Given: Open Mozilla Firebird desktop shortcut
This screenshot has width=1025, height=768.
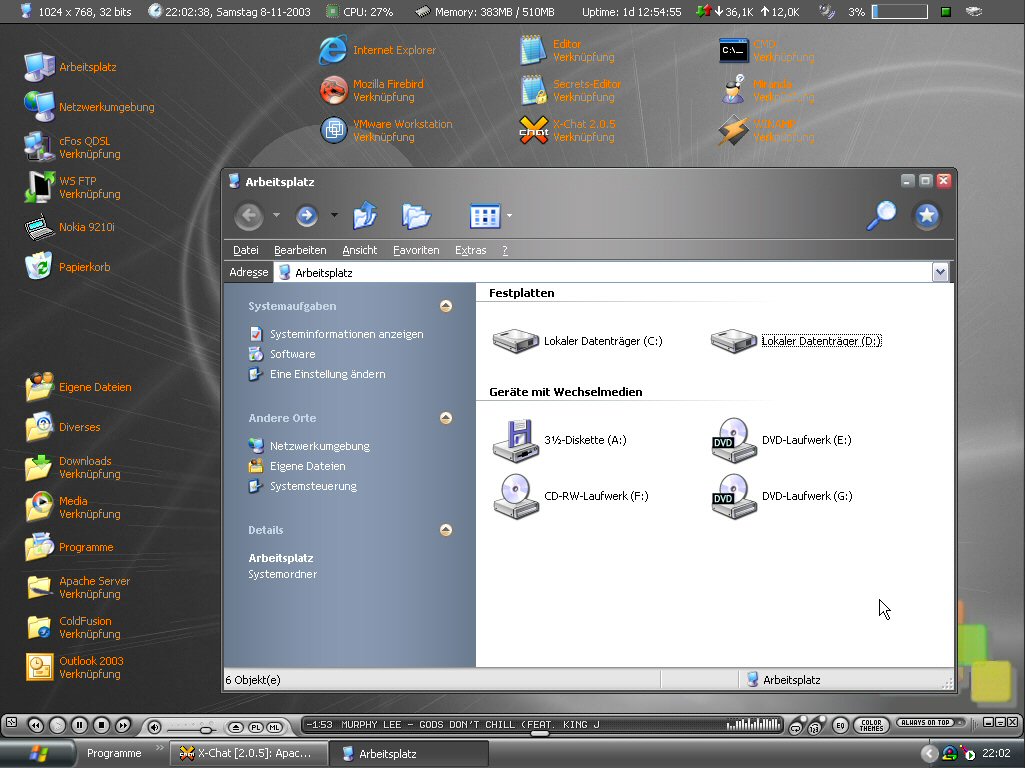Looking at the screenshot, I should click(x=334, y=90).
